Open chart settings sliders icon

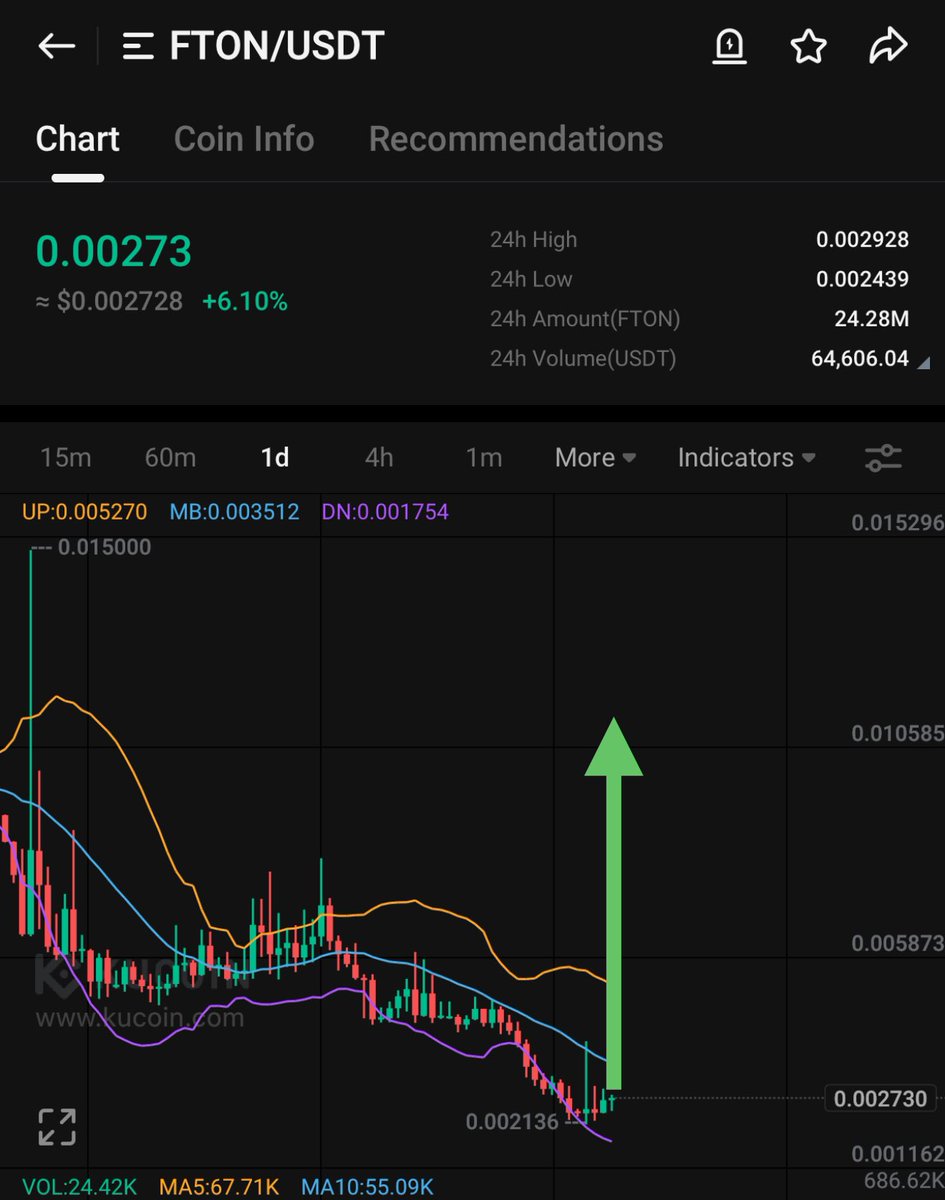pos(883,458)
